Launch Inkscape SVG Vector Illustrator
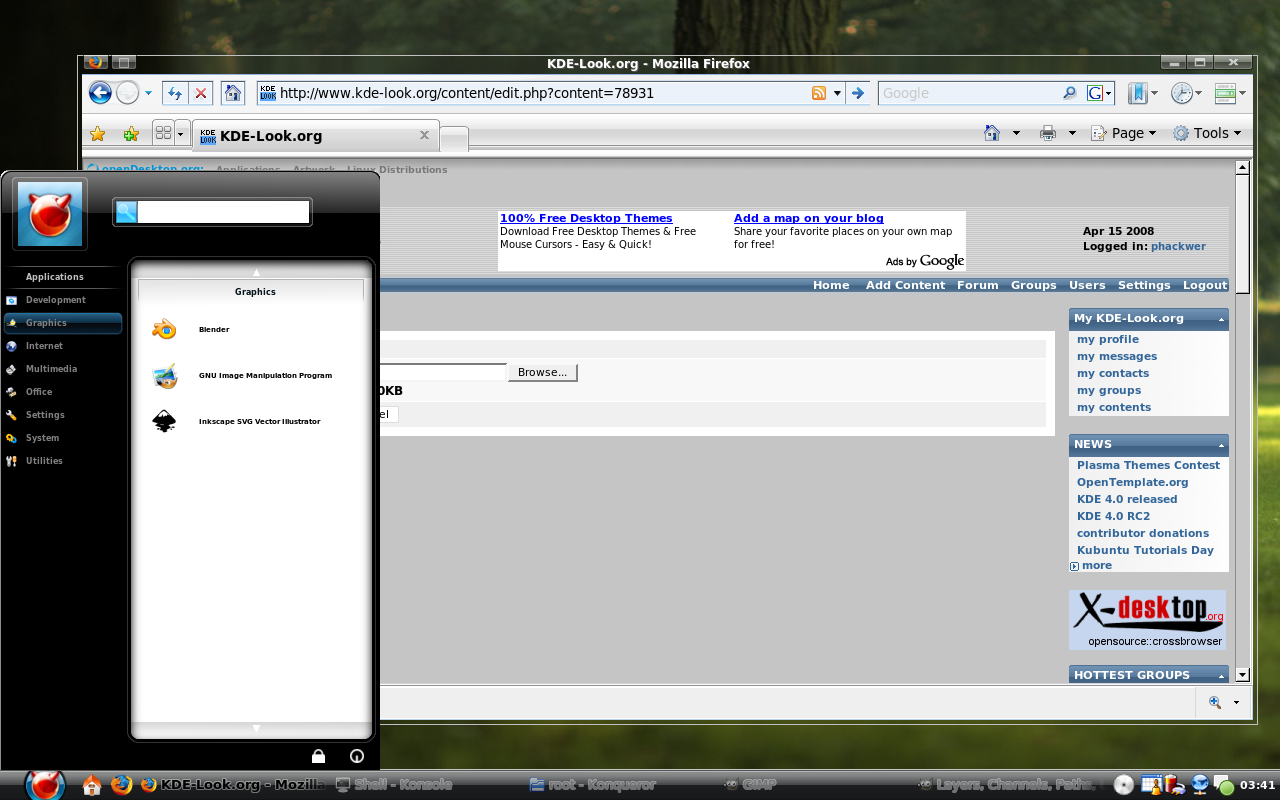1280x800 pixels. (250, 421)
